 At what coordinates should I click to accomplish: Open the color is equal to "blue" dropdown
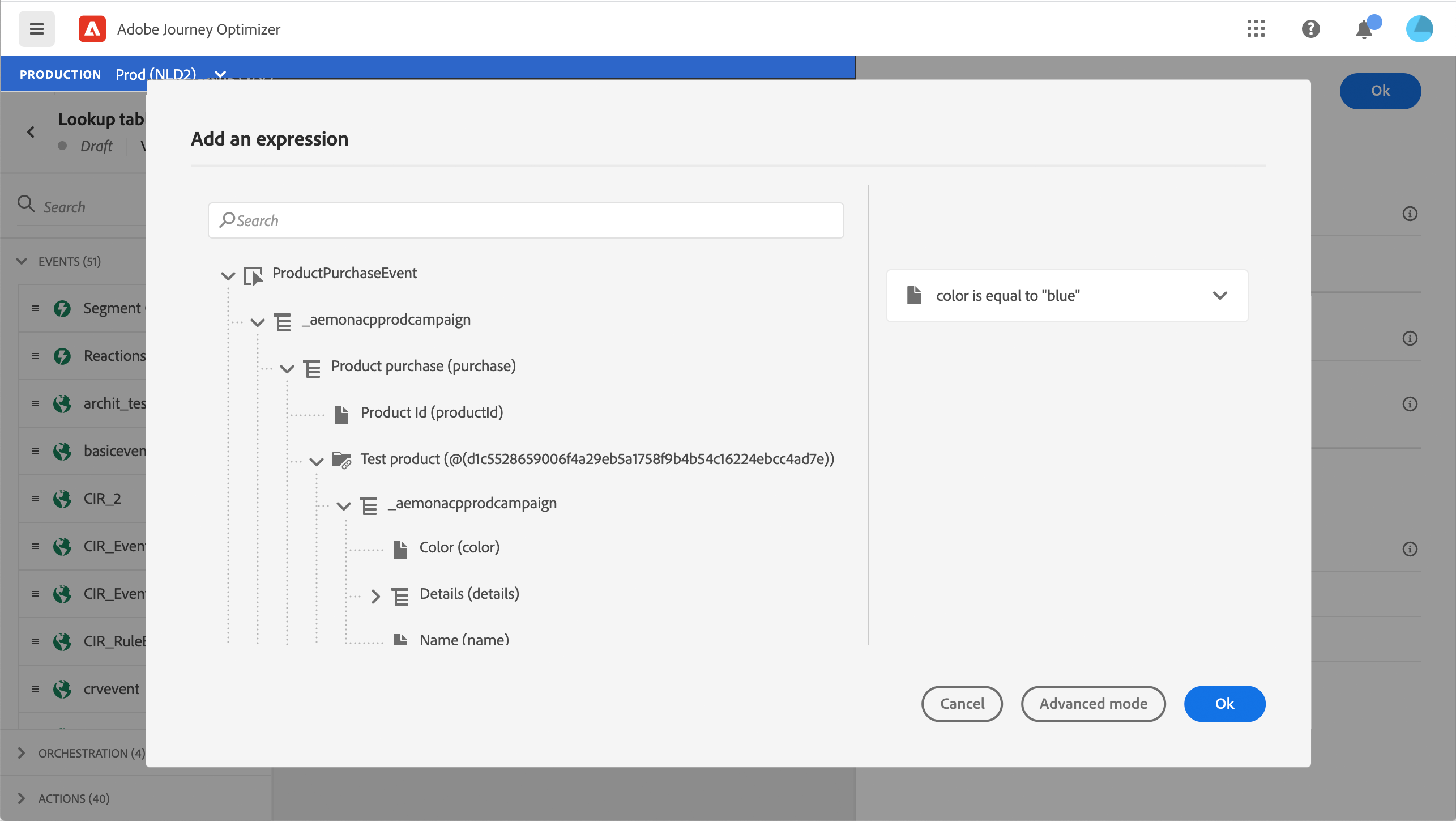point(1220,296)
